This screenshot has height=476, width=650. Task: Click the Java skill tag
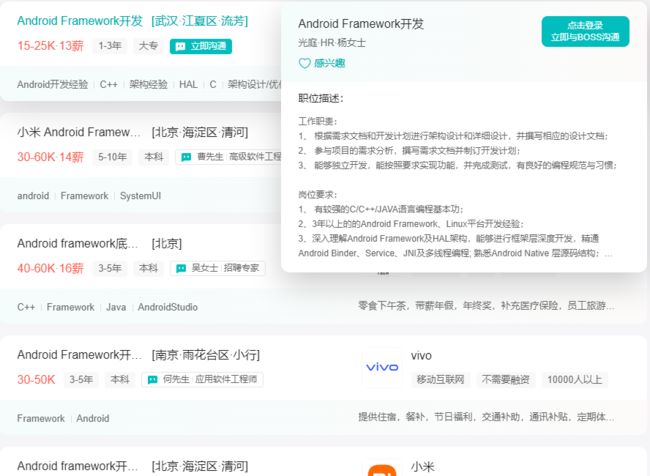(116, 307)
